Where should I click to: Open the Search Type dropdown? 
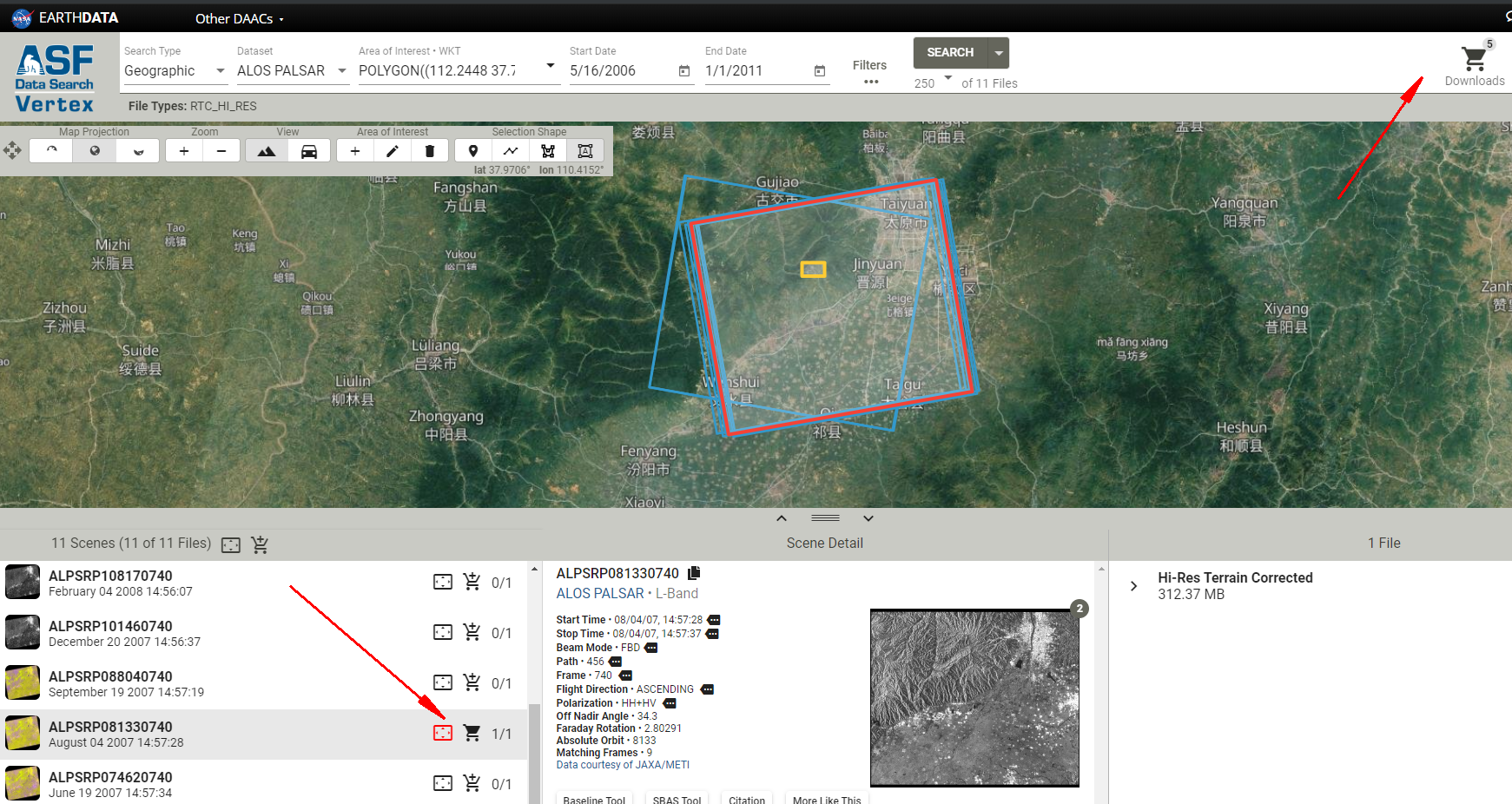tap(221, 71)
